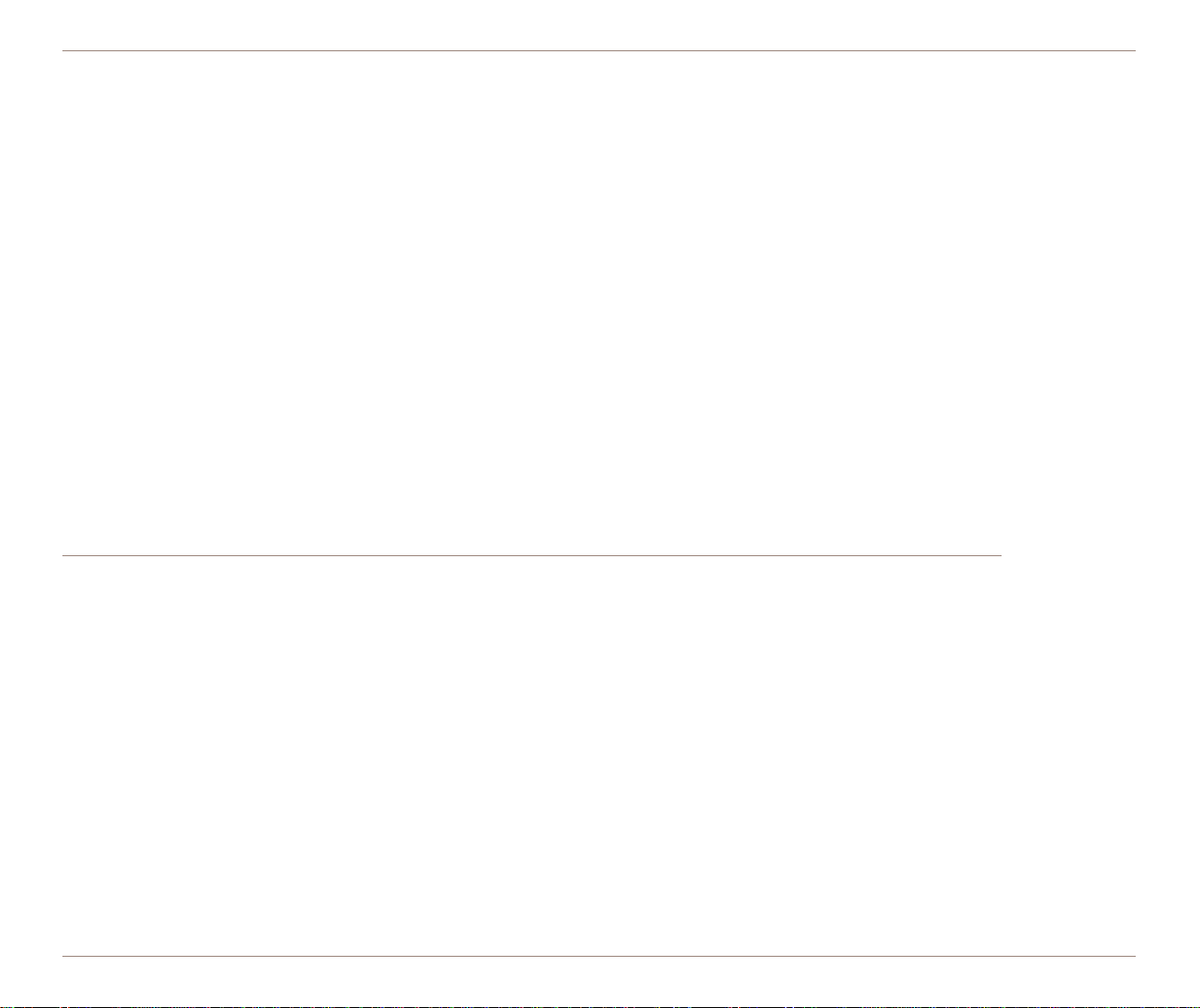Click the bottom horizontal footer rule

coord(599,956)
